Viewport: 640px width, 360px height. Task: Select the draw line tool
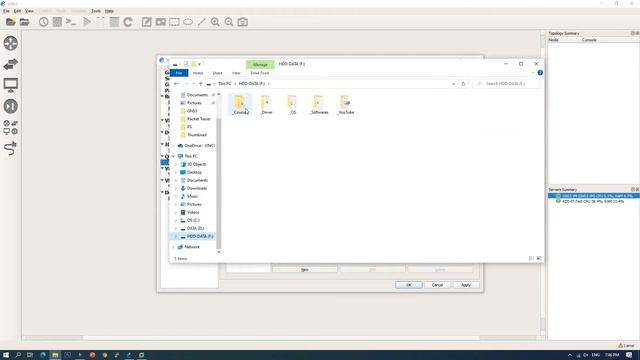202,22
